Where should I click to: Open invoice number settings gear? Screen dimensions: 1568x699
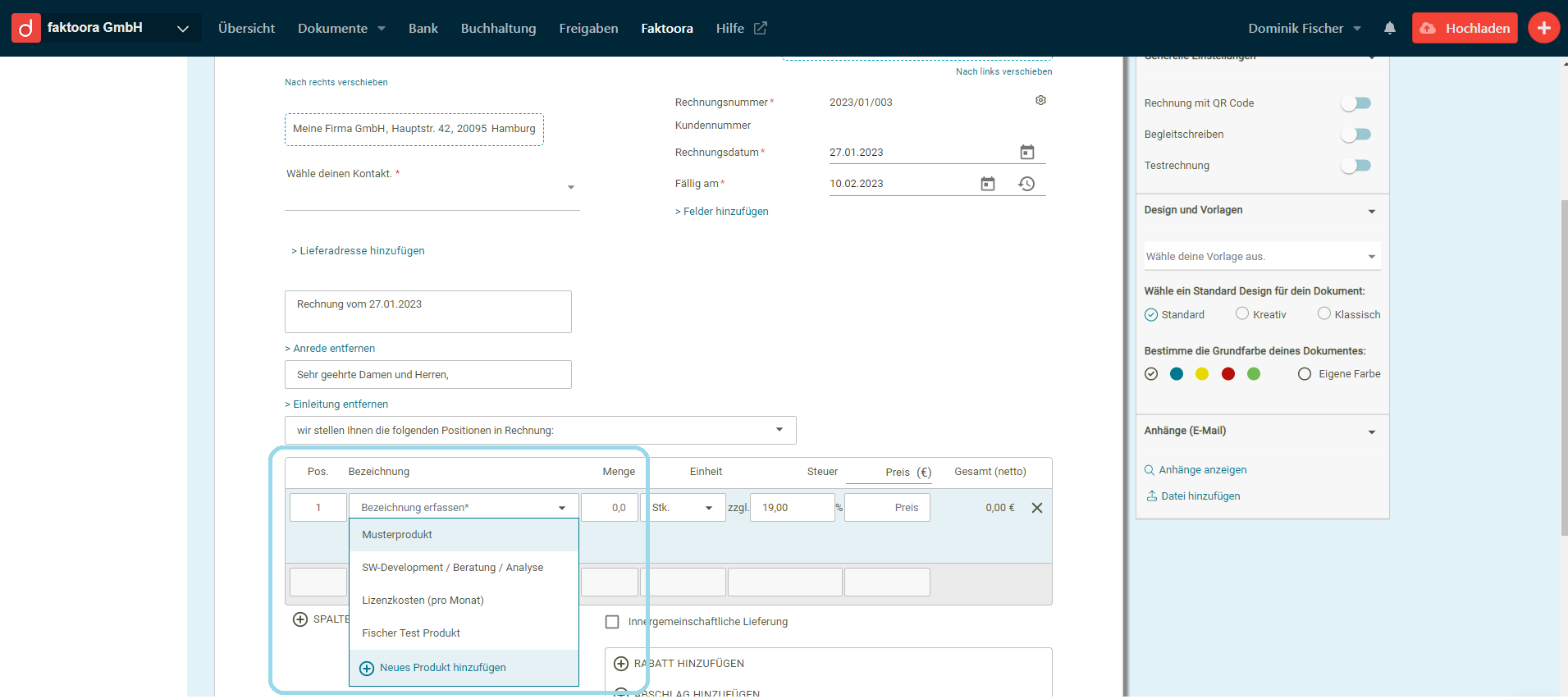point(1040,100)
